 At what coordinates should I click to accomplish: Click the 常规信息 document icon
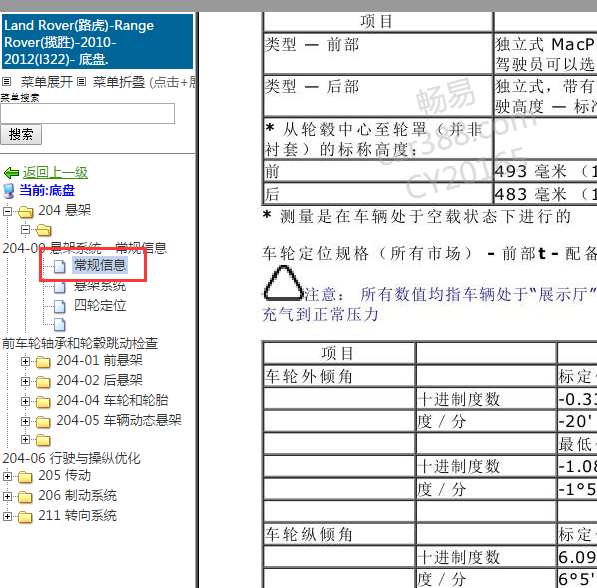(59, 266)
